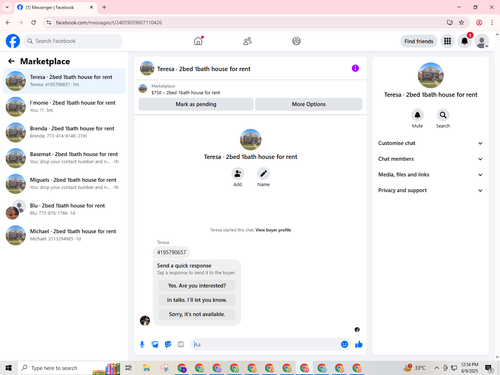Edit the chat name with pencil icon
The width and height of the screenshot is (500, 375).
pos(263,174)
